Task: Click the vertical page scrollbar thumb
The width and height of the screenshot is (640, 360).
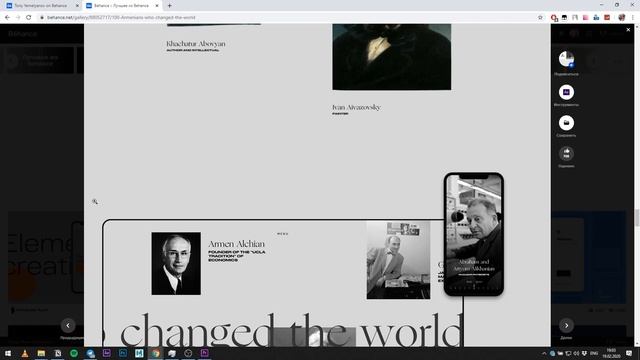Action: click(637, 217)
